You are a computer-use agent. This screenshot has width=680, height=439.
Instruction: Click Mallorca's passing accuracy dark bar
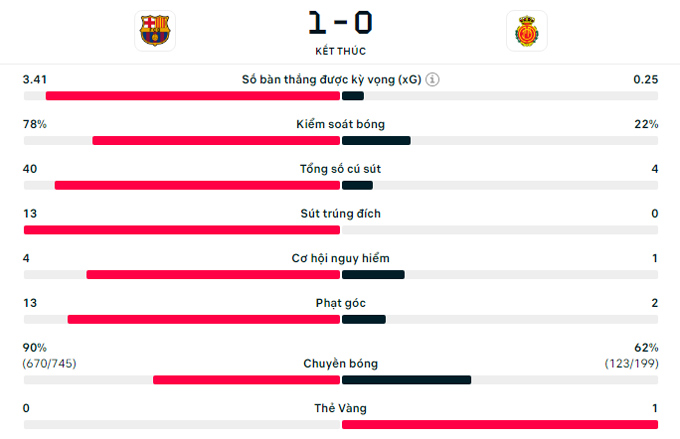(x=406, y=380)
